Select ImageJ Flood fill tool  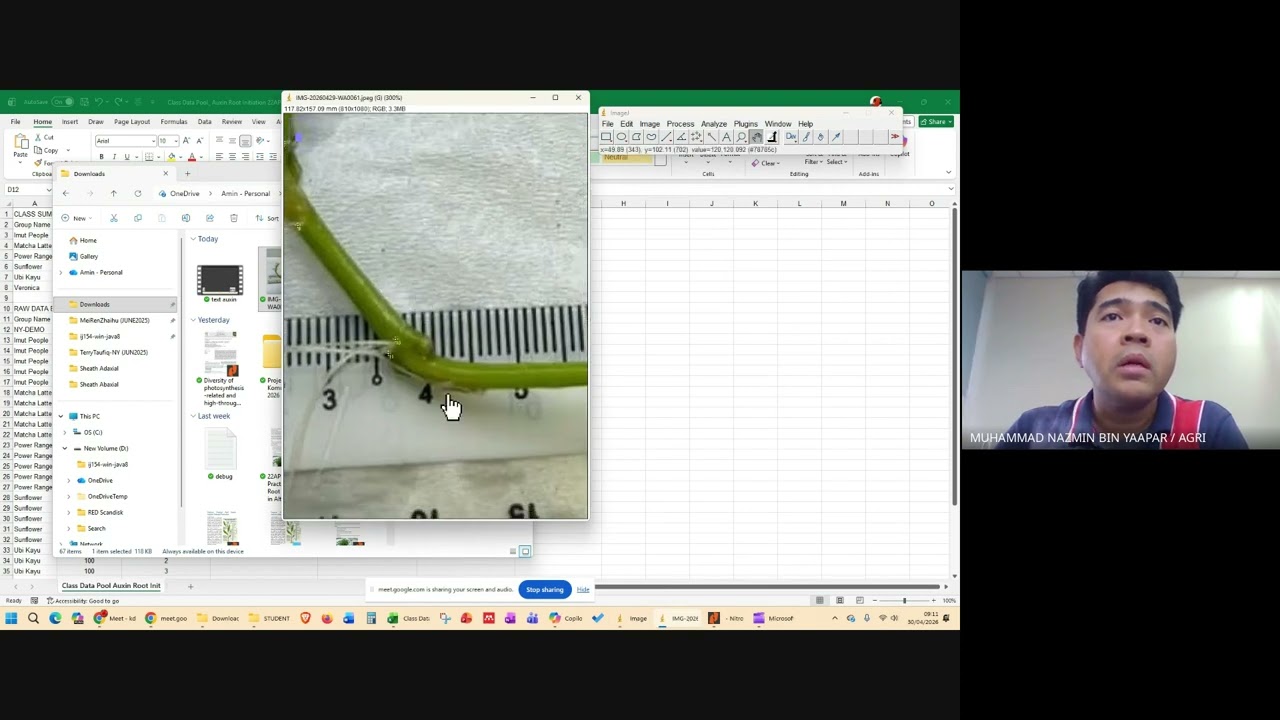[821, 136]
